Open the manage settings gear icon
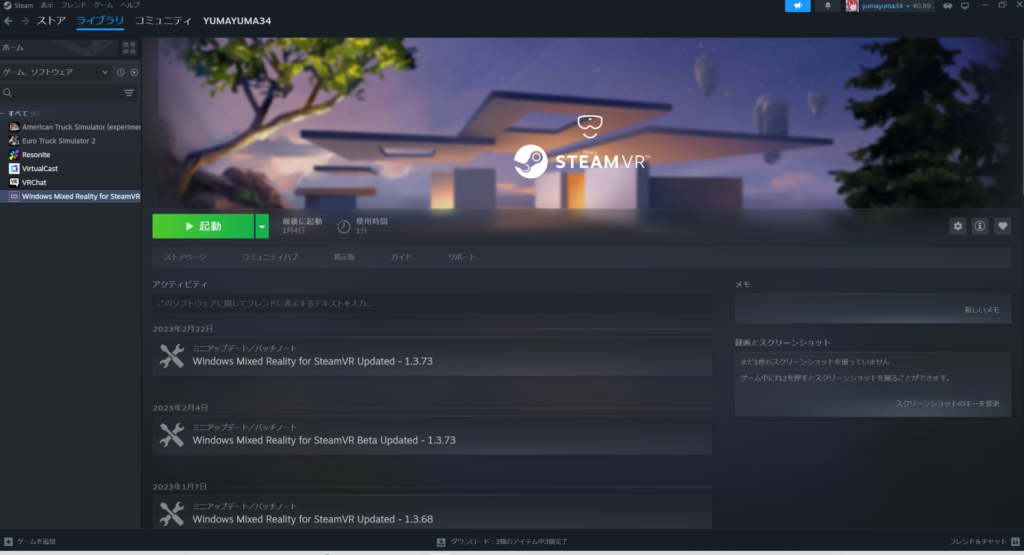 [x=957, y=226]
